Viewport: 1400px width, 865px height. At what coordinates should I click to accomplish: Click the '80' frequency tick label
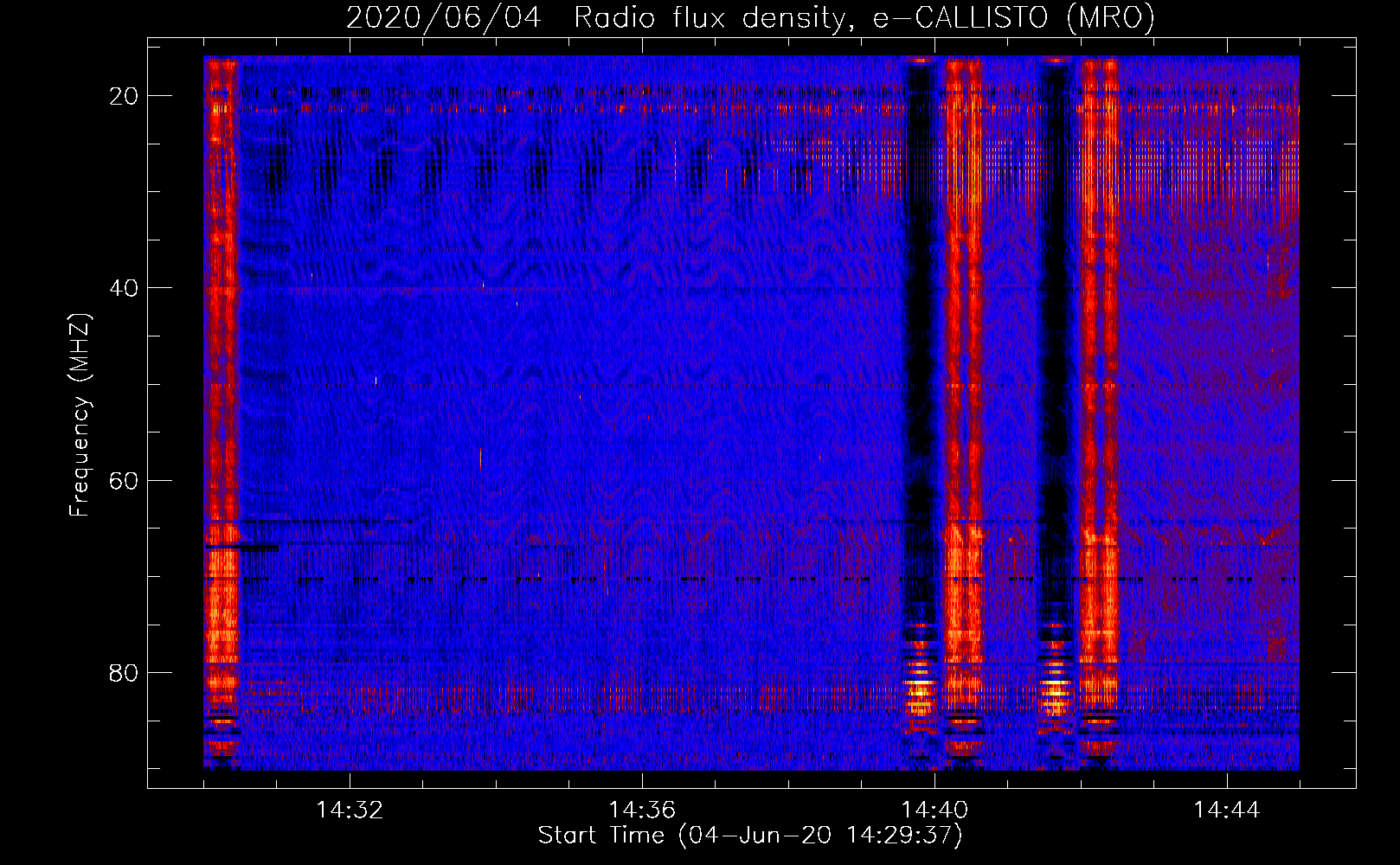[124, 672]
